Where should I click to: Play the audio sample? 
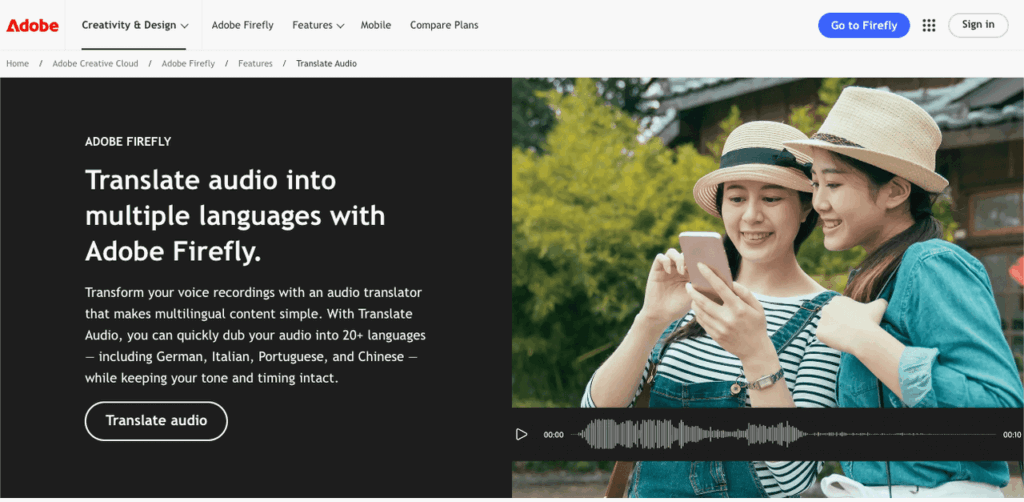pyautogui.click(x=521, y=434)
